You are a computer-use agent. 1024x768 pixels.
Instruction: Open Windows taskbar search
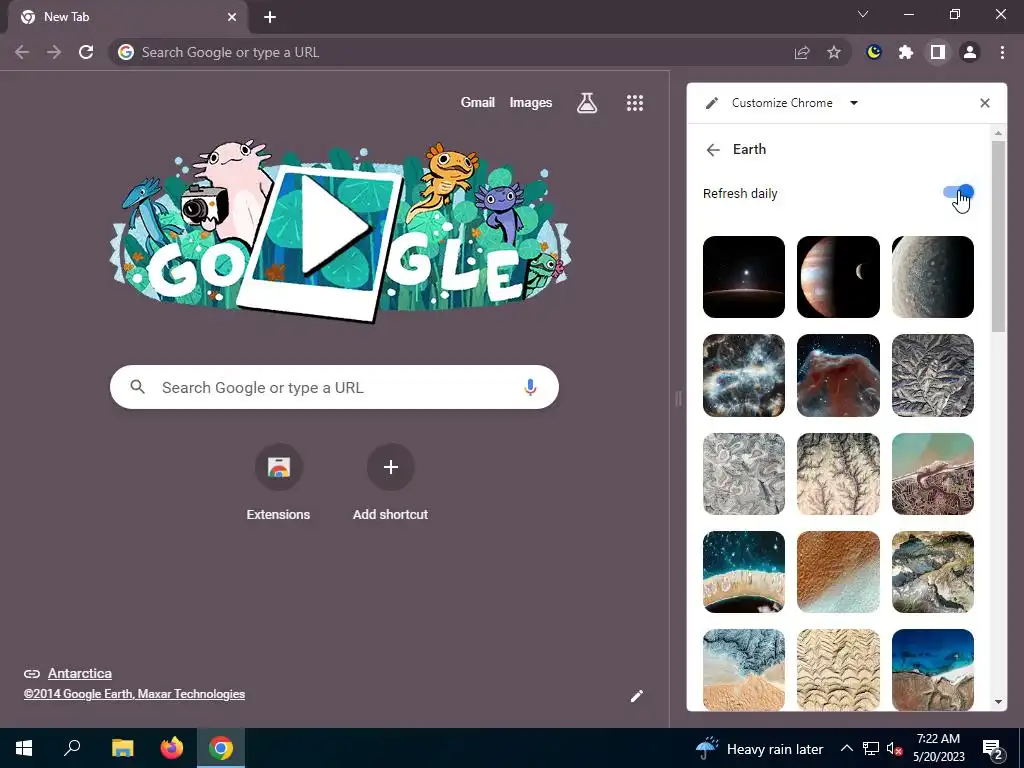click(x=72, y=748)
